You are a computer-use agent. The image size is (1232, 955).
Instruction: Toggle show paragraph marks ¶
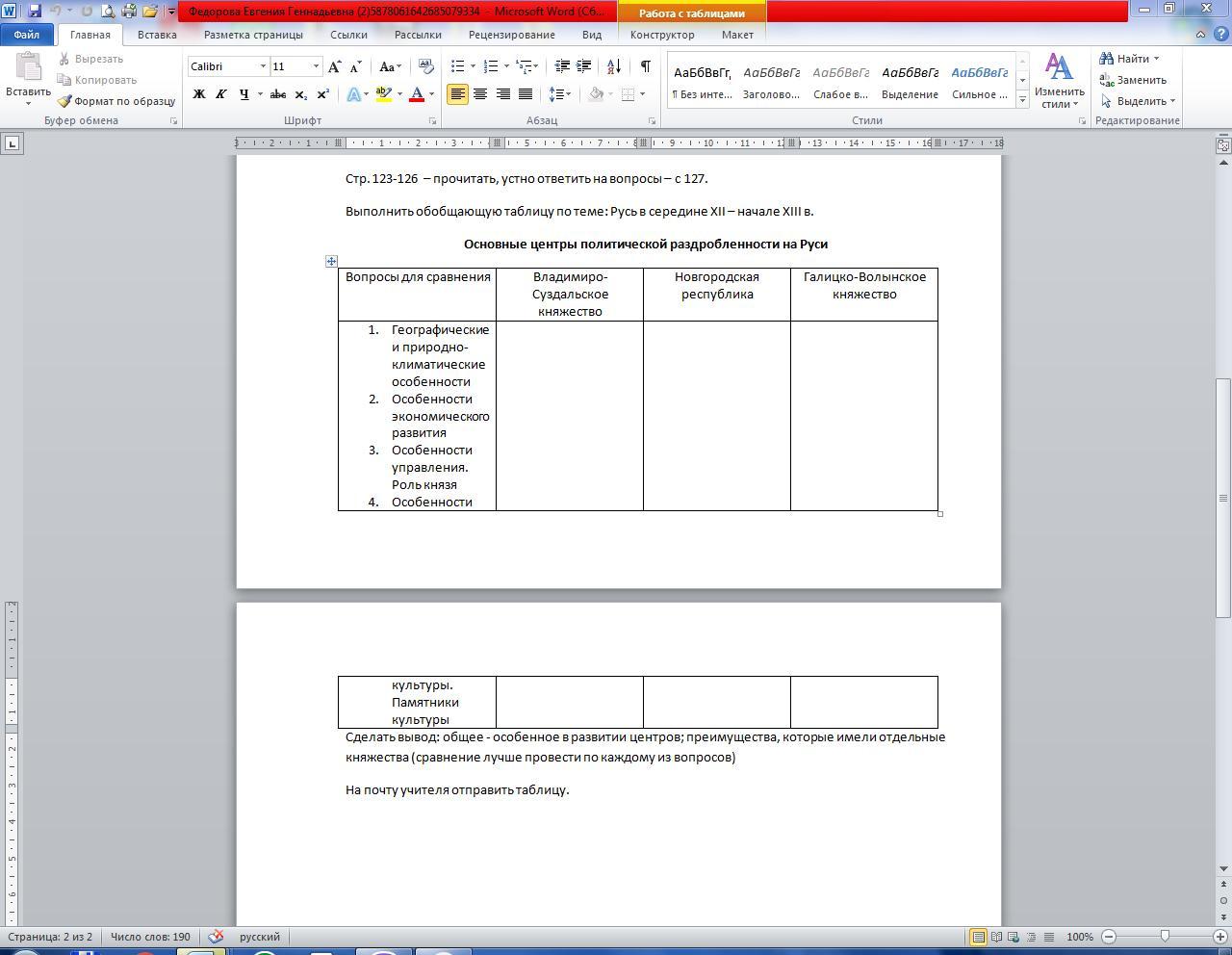coord(645,66)
